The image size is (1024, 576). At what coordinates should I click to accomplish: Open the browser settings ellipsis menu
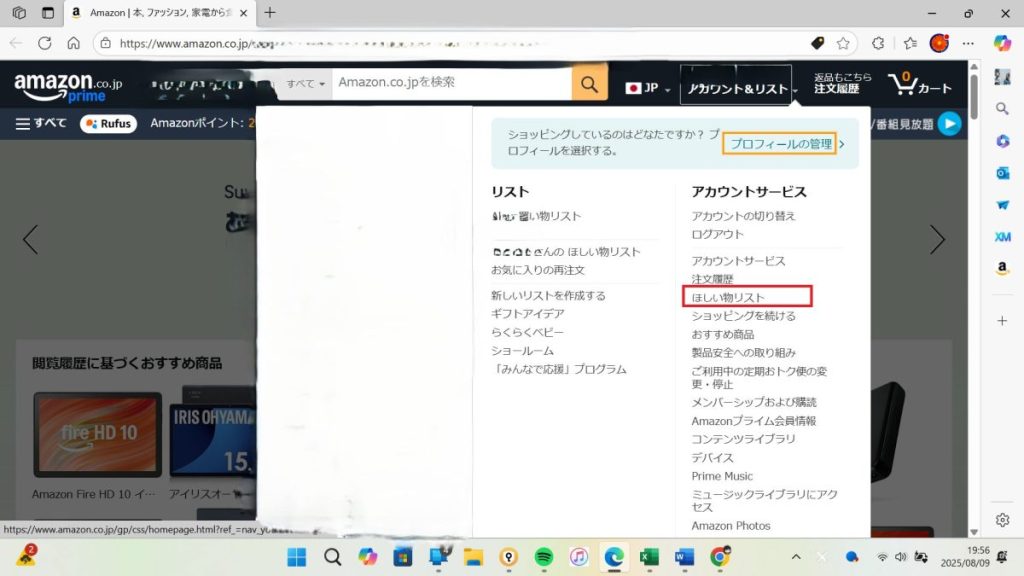(x=968, y=43)
